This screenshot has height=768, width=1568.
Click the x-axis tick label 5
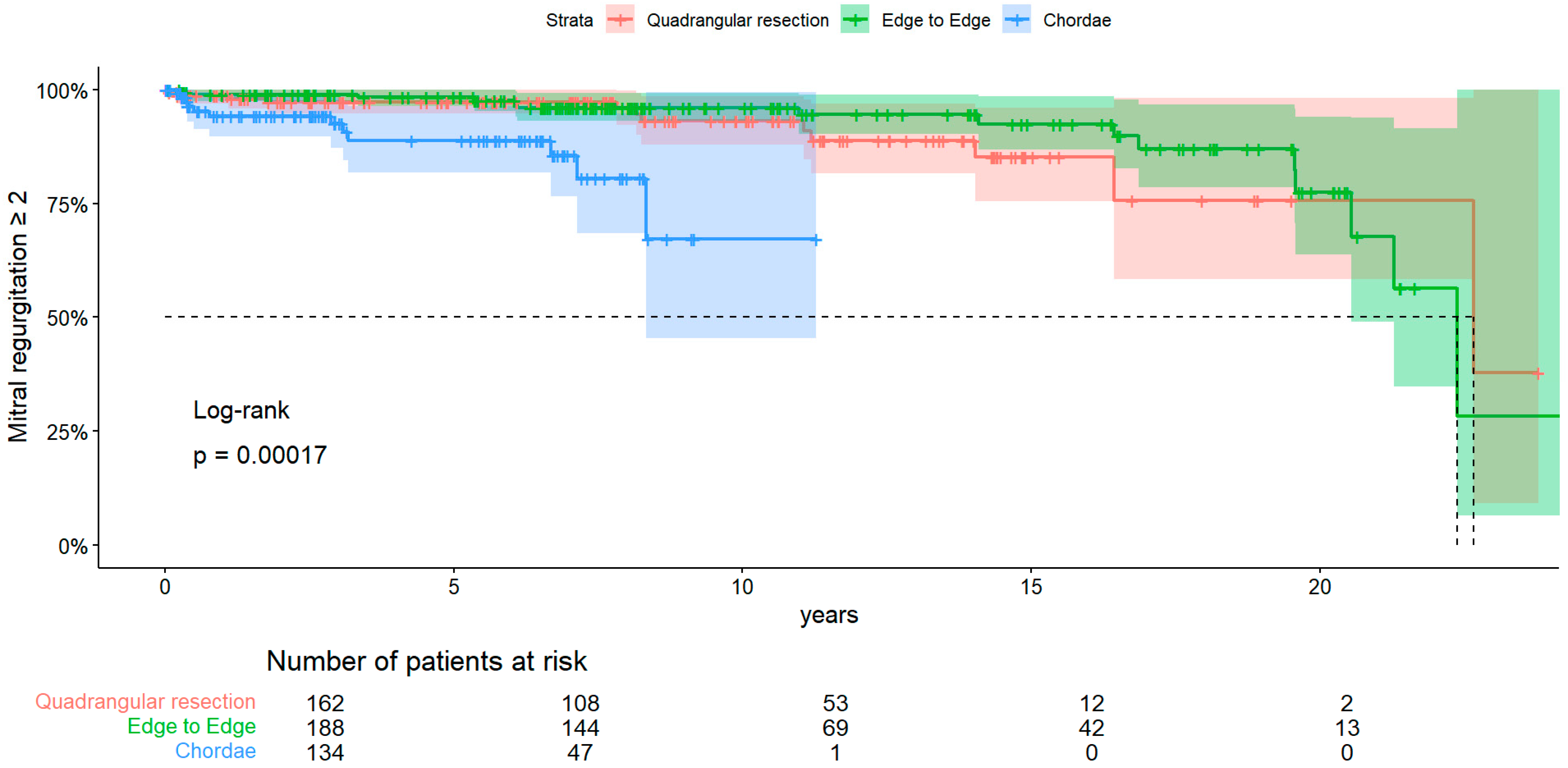click(454, 587)
